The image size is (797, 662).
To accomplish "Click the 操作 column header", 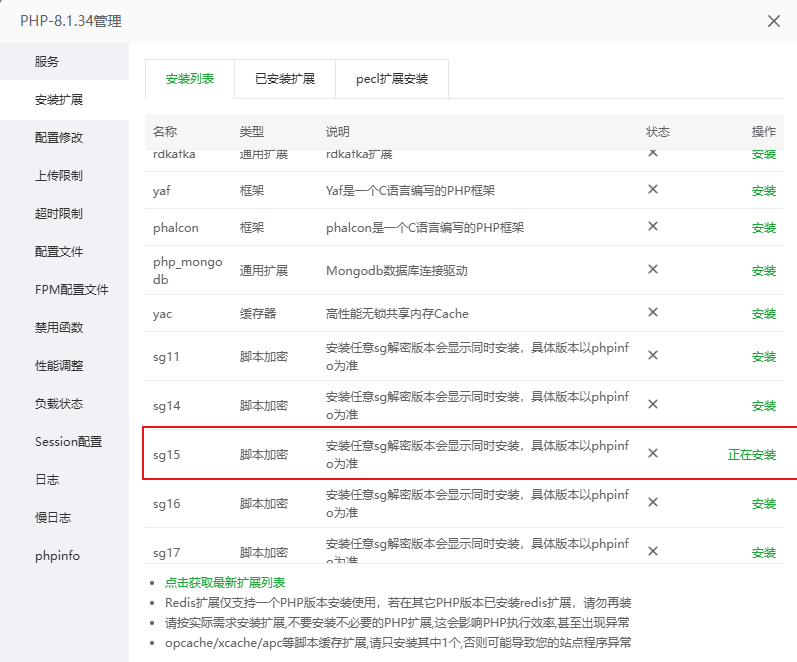I will [x=763, y=132].
